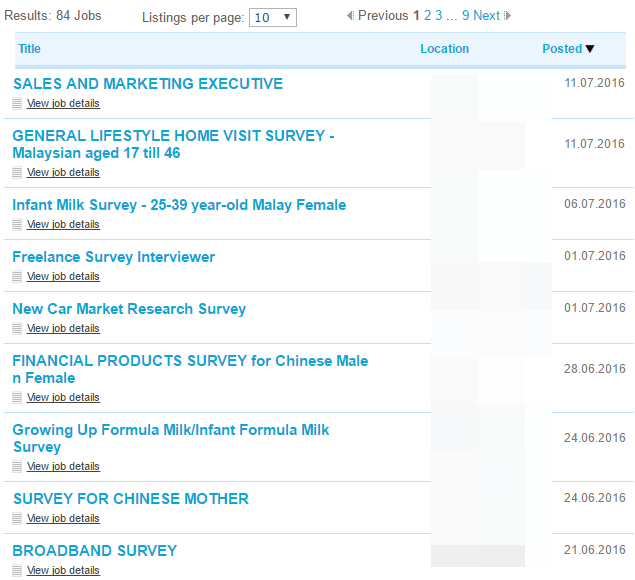Toggle the Posted sort direction arrow

tap(590, 49)
